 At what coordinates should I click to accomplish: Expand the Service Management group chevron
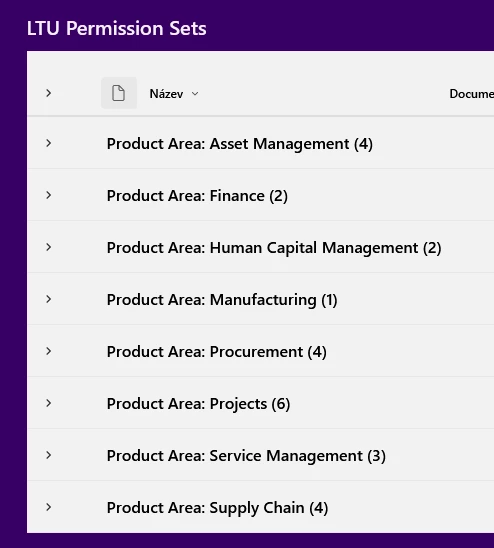49,455
